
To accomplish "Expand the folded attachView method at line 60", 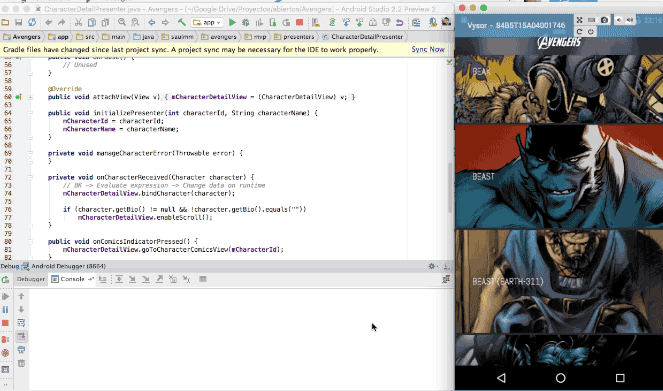I will point(30,97).
